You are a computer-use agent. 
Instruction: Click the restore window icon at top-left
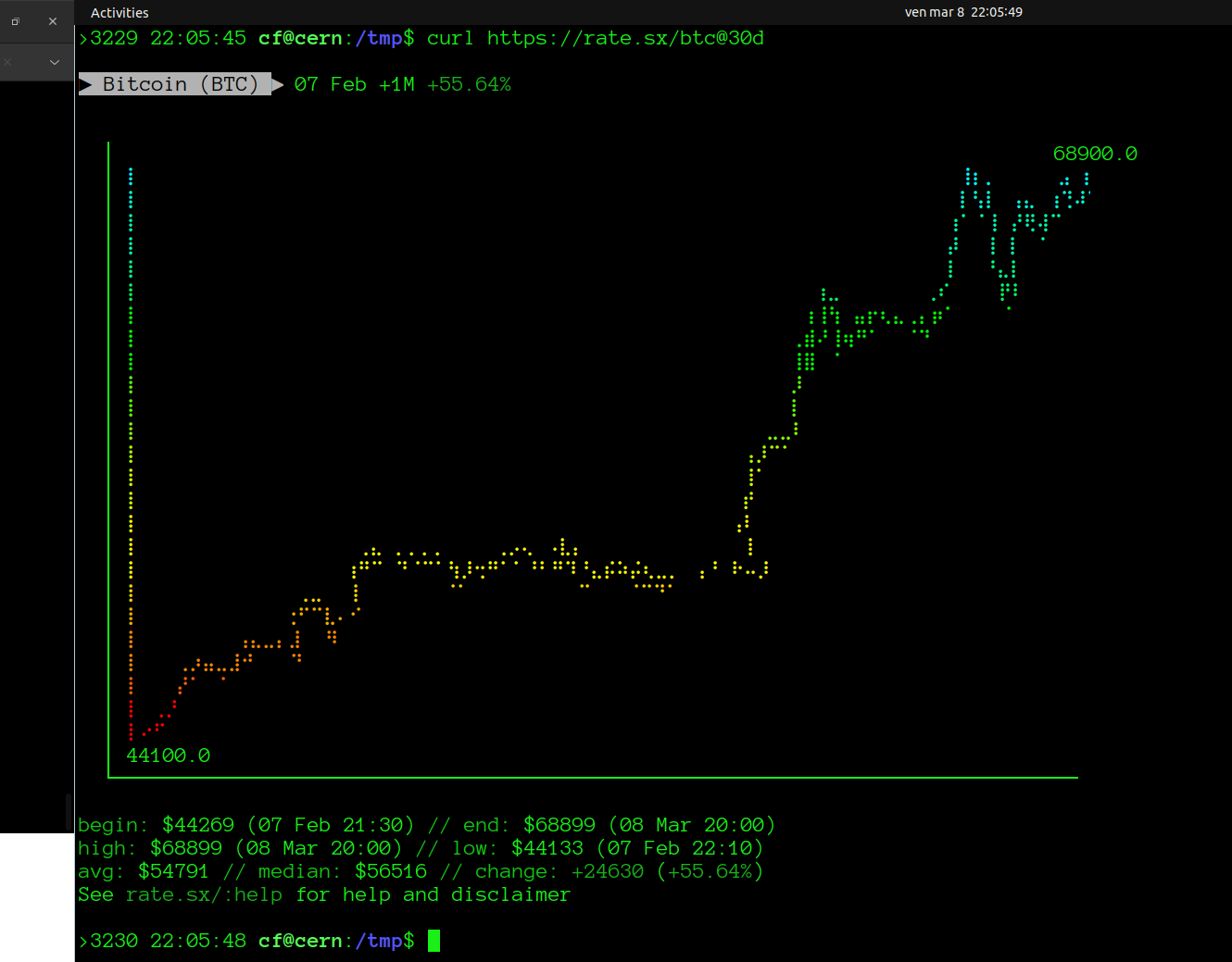coord(16,21)
